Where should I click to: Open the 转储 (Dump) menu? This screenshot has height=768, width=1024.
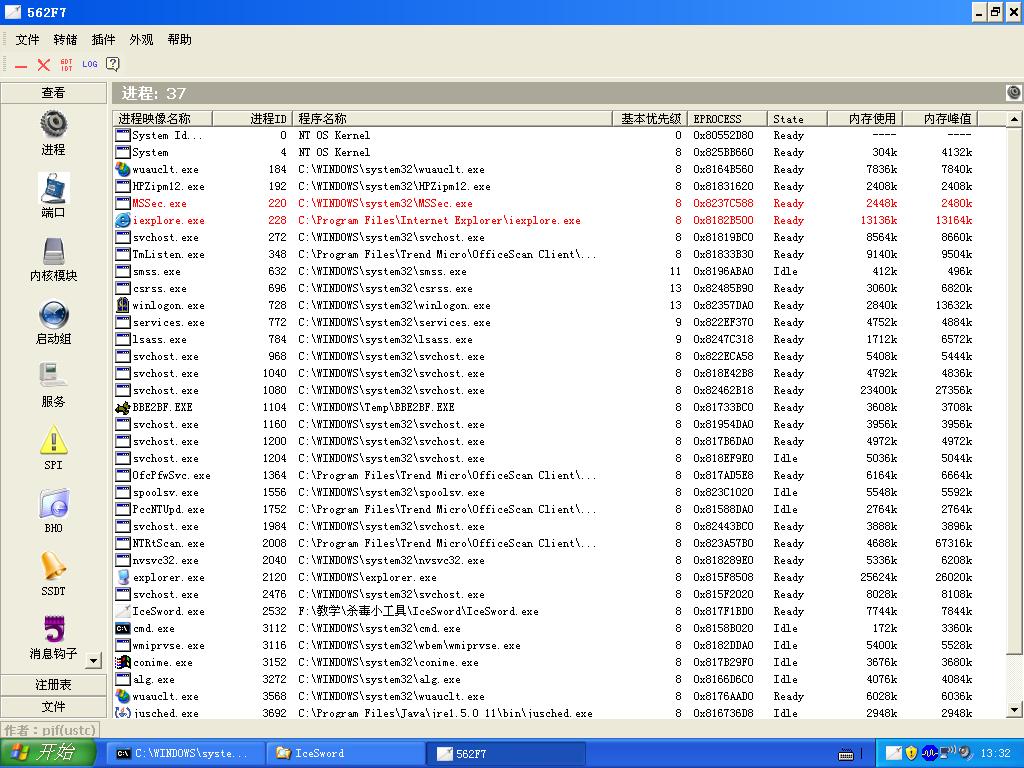(x=65, y=40)
